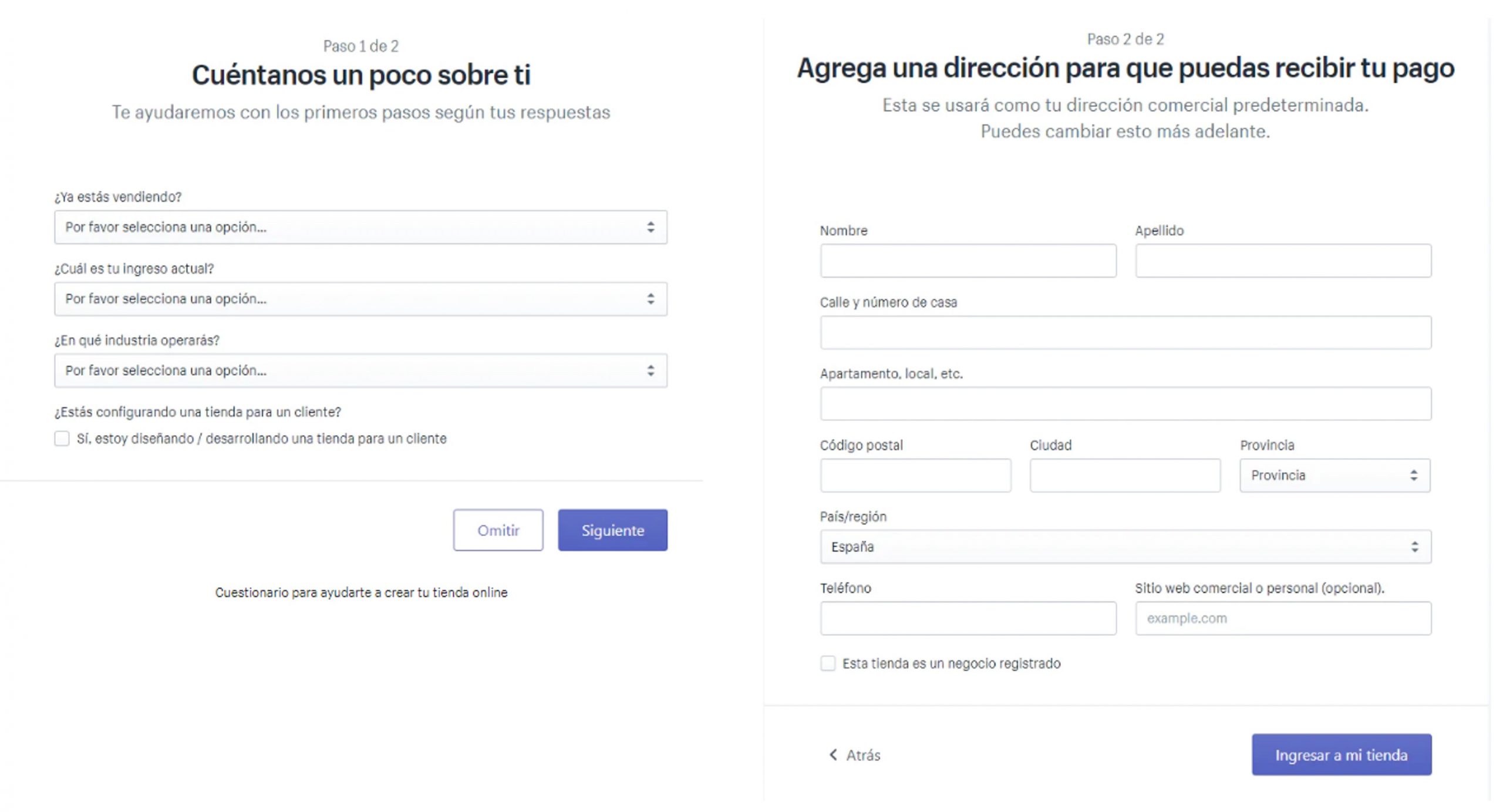Open the Provincia dropdown

pos(1334,476)
